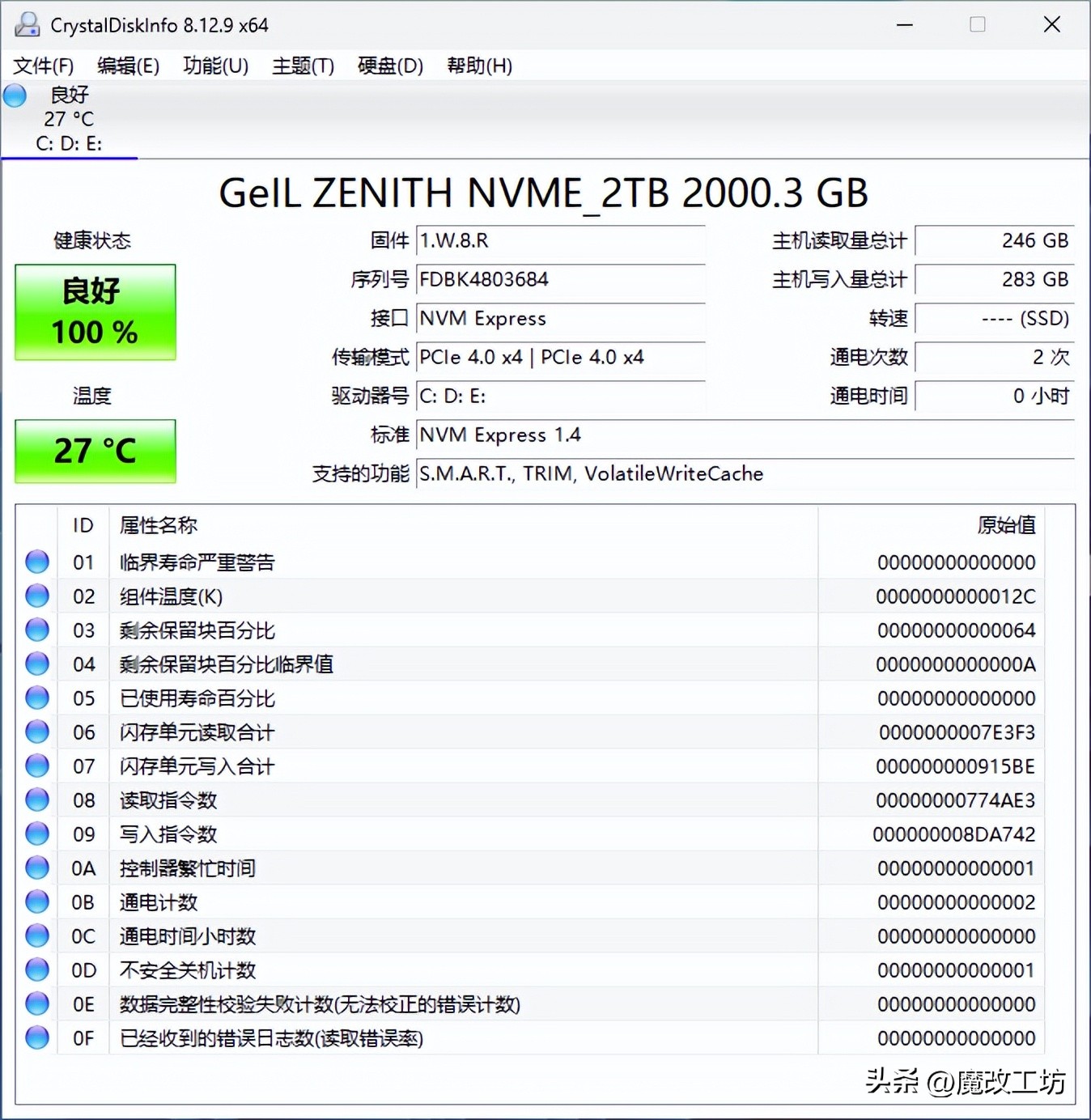Open the 功能(U) menu
Screen dimensions: 1091x1120
pyautogui.click(x=214, y=66)
